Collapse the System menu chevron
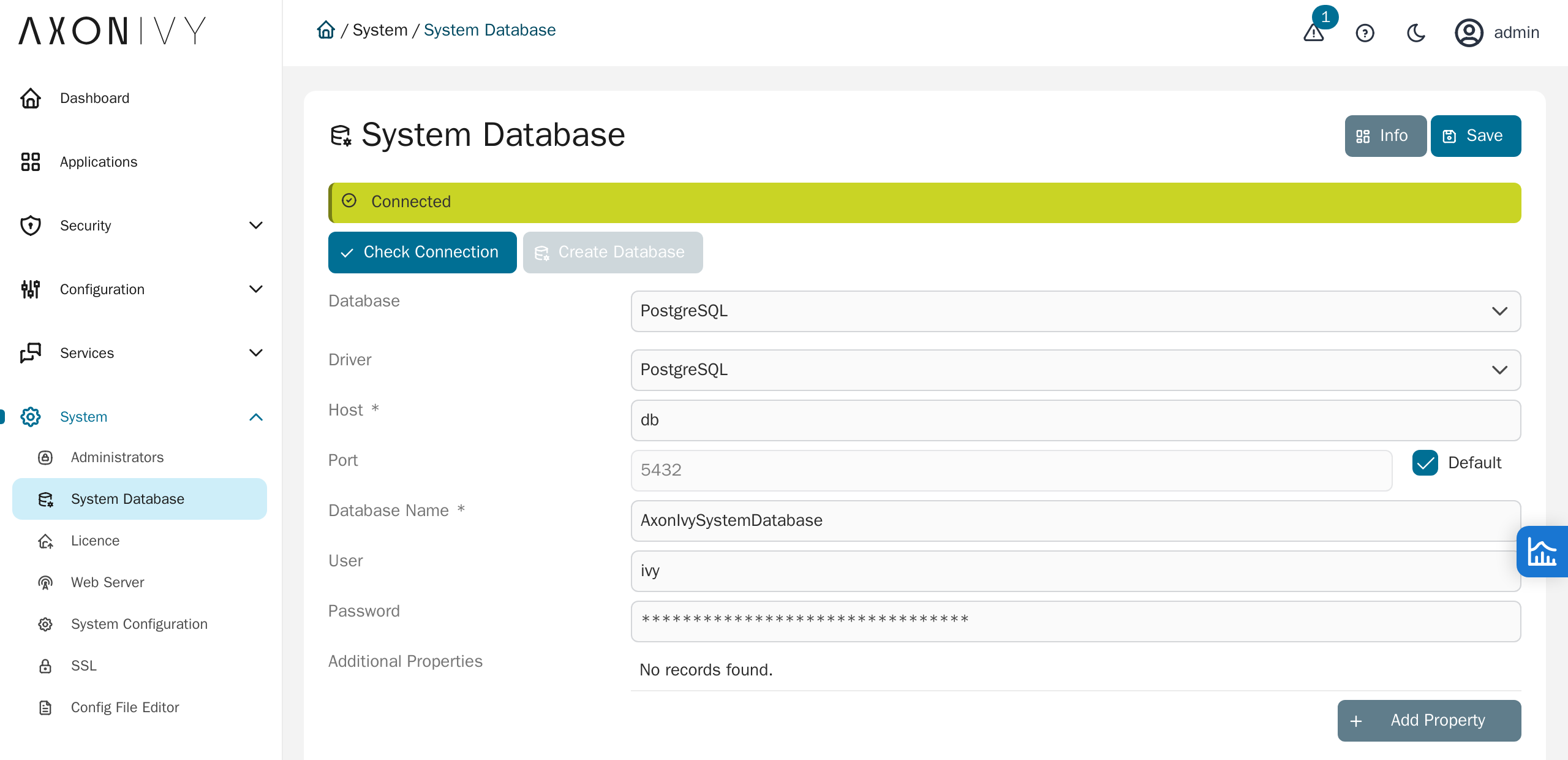The width and height of the screenshot is (1568, 760). pos(256,417)
